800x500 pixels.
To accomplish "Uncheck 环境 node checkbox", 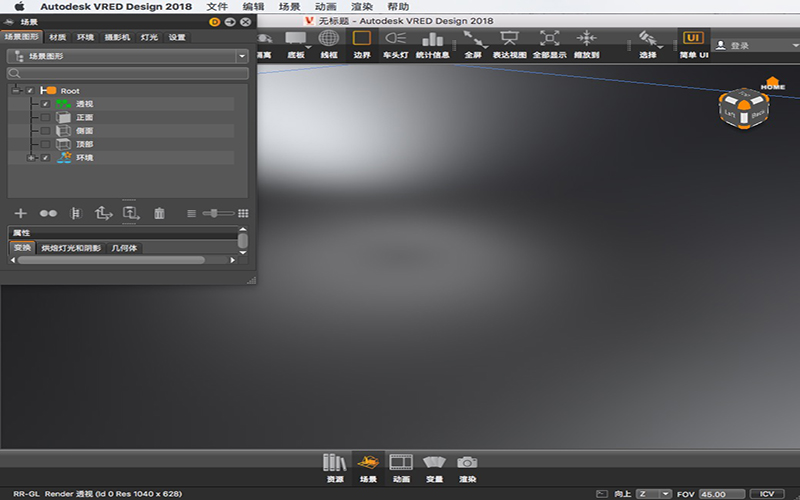I will click(45, 158).
